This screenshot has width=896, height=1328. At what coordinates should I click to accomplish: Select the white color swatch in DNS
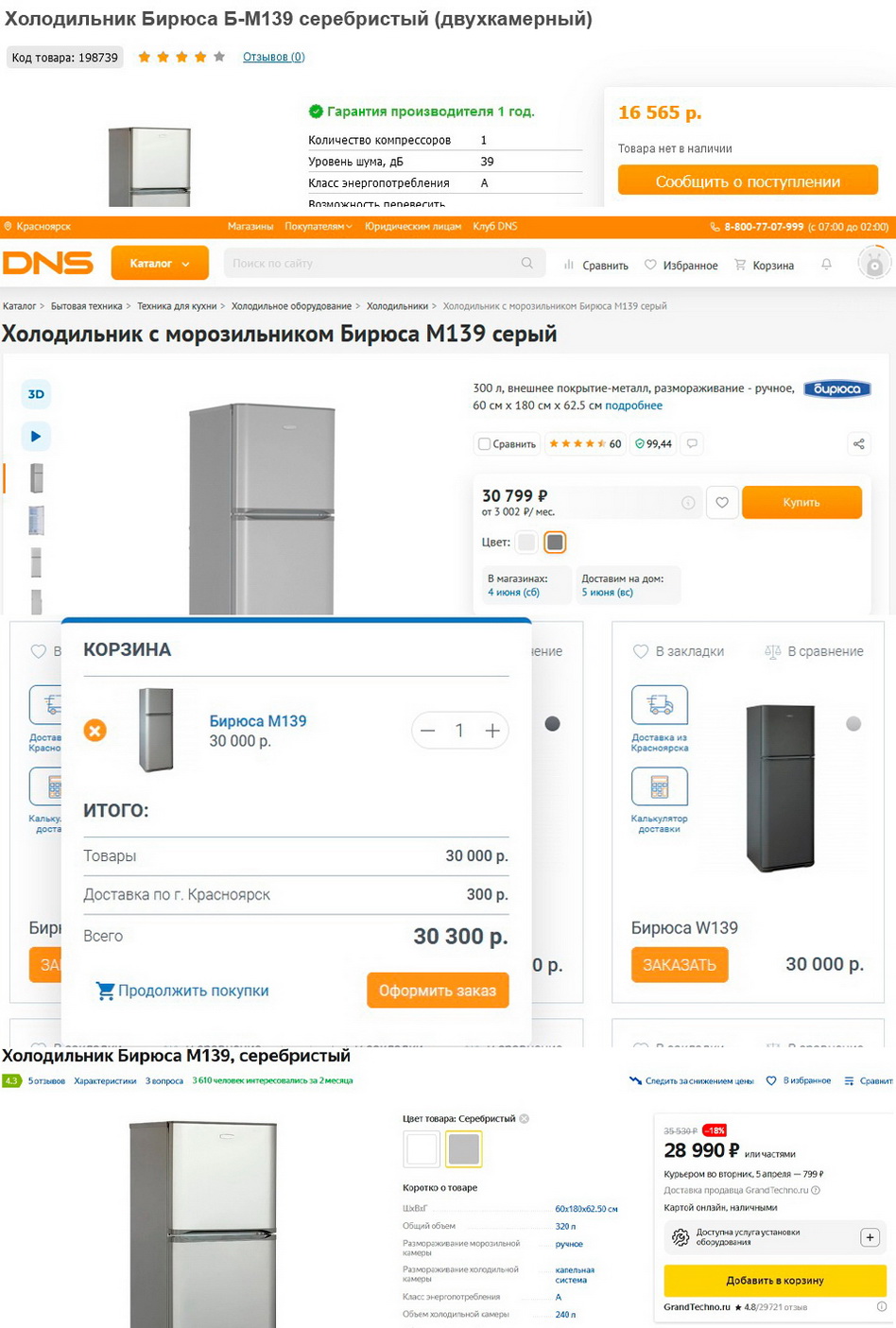click(526, 543)
